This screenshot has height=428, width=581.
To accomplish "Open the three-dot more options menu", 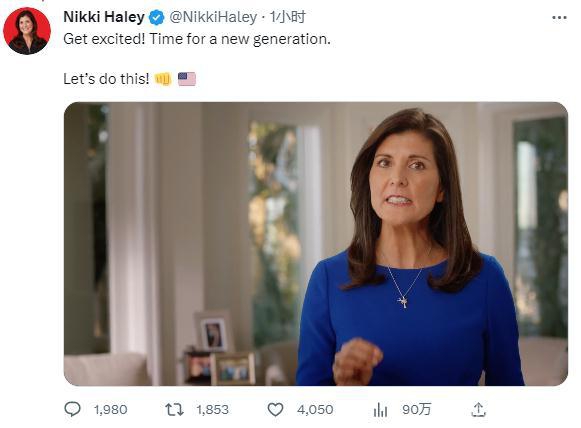I will click(x=559, y=17).
